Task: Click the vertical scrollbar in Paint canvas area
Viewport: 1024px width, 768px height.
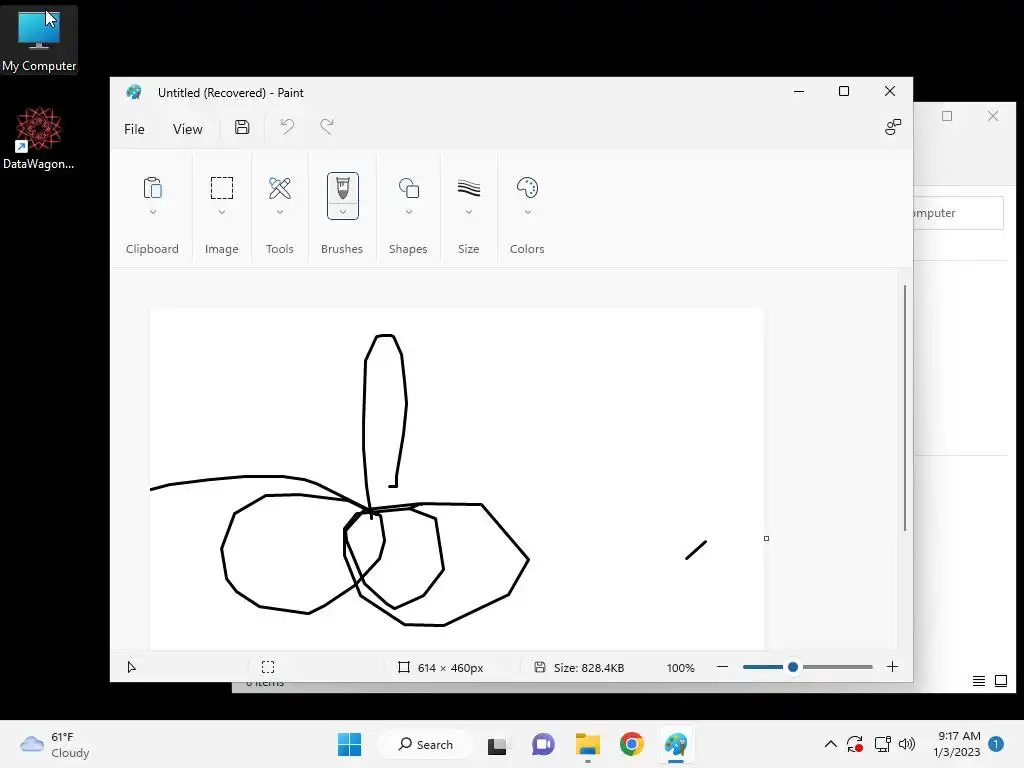Action: 904,408
